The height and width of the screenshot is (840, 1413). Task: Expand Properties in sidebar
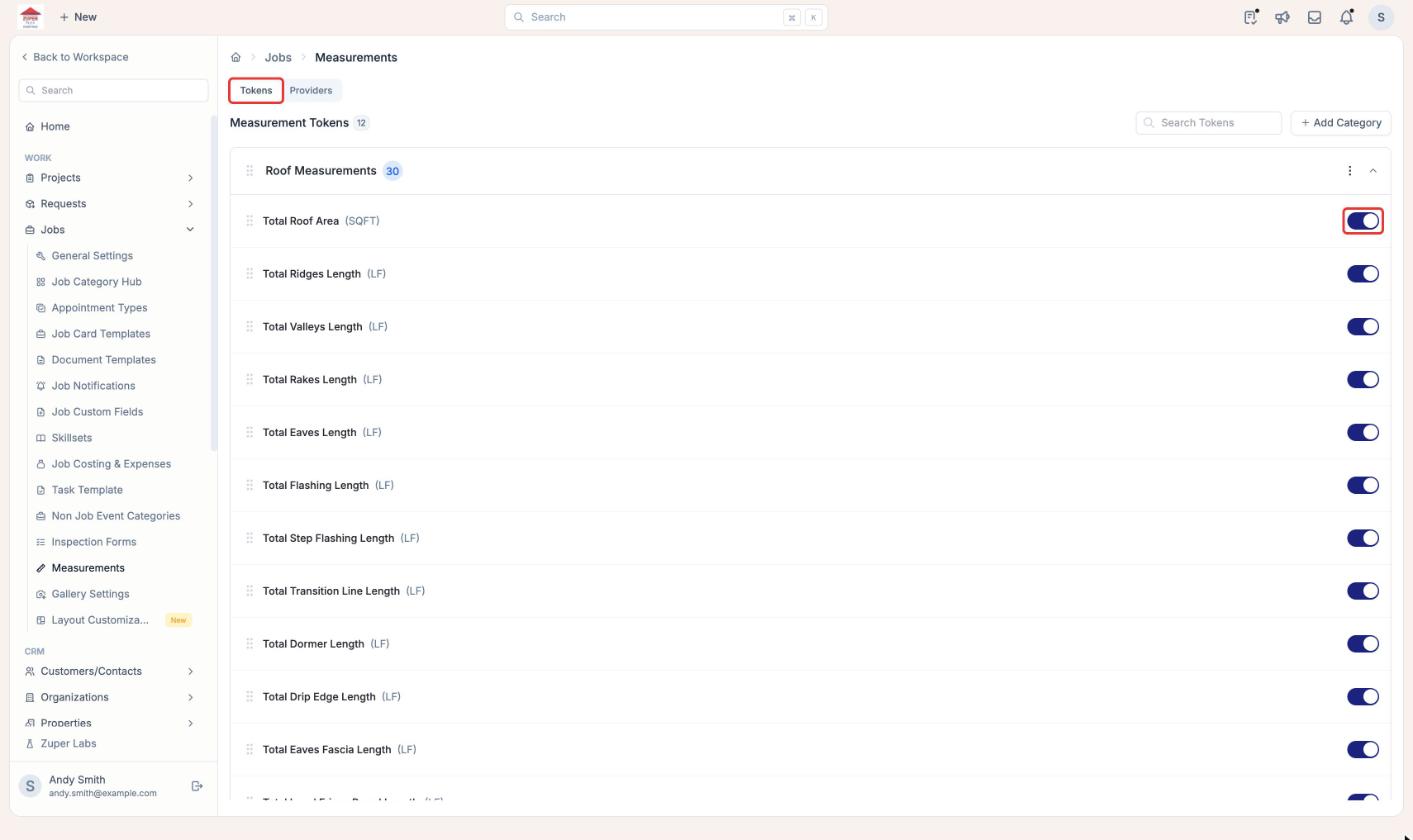(x=190, y=723)
